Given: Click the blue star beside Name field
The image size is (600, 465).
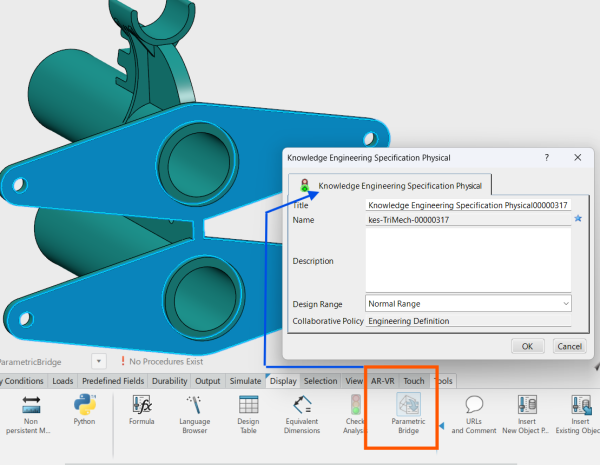Looking at the screenshot, I should click(578, 219).
